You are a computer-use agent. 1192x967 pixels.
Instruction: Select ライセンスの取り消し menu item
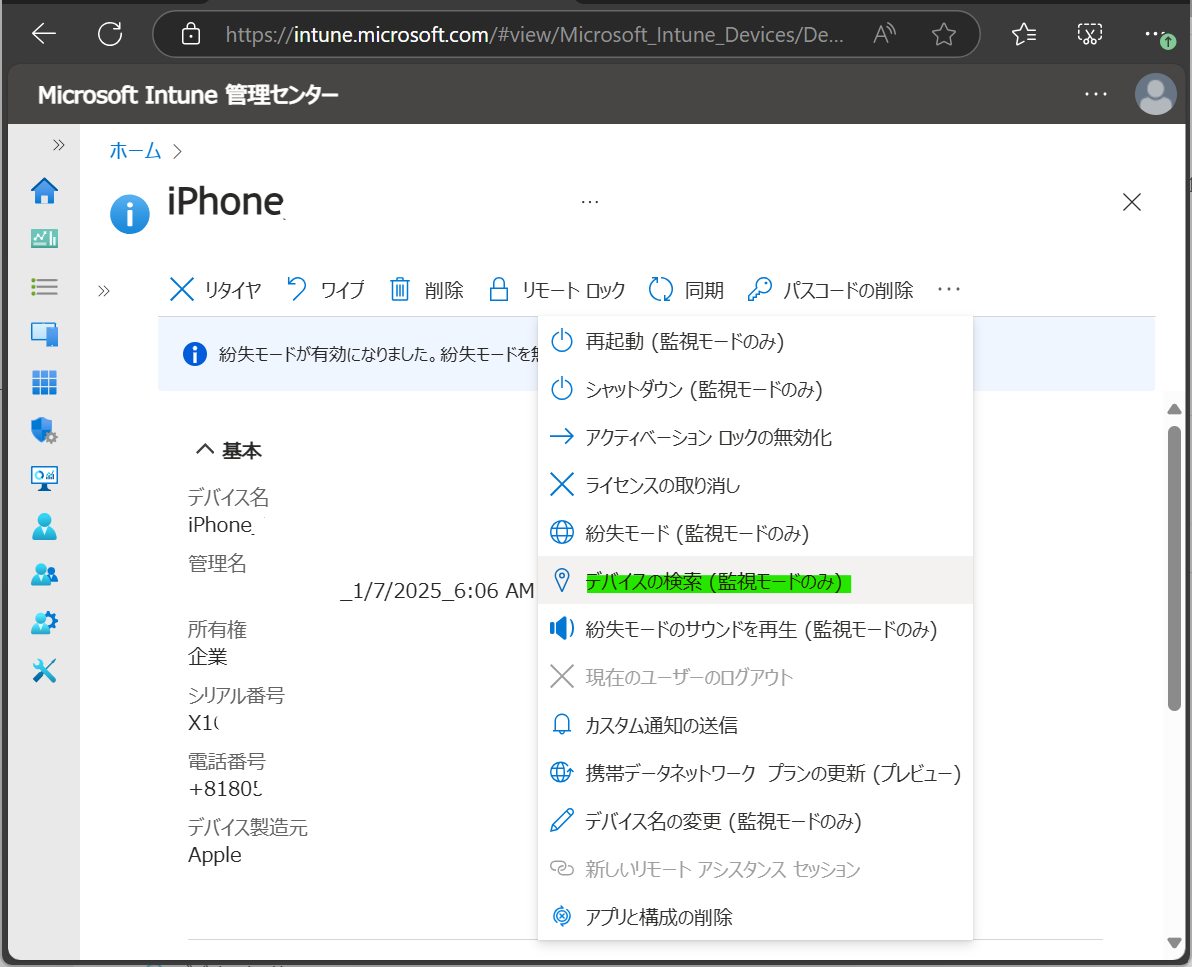[x=755, y=485]
